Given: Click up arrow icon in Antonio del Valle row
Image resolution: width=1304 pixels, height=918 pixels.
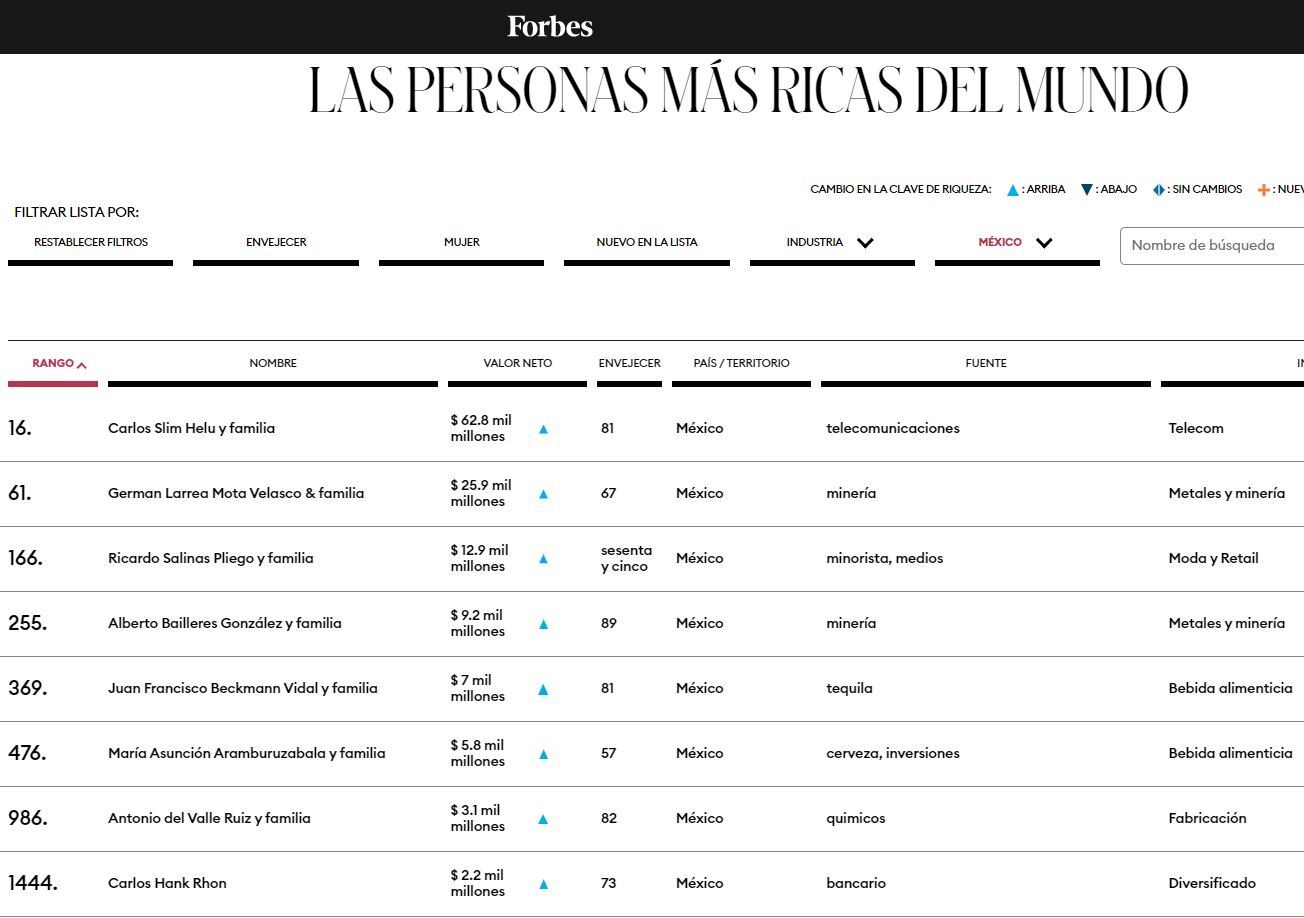Looking at the screenshot, I should click(x=544, y=819).
